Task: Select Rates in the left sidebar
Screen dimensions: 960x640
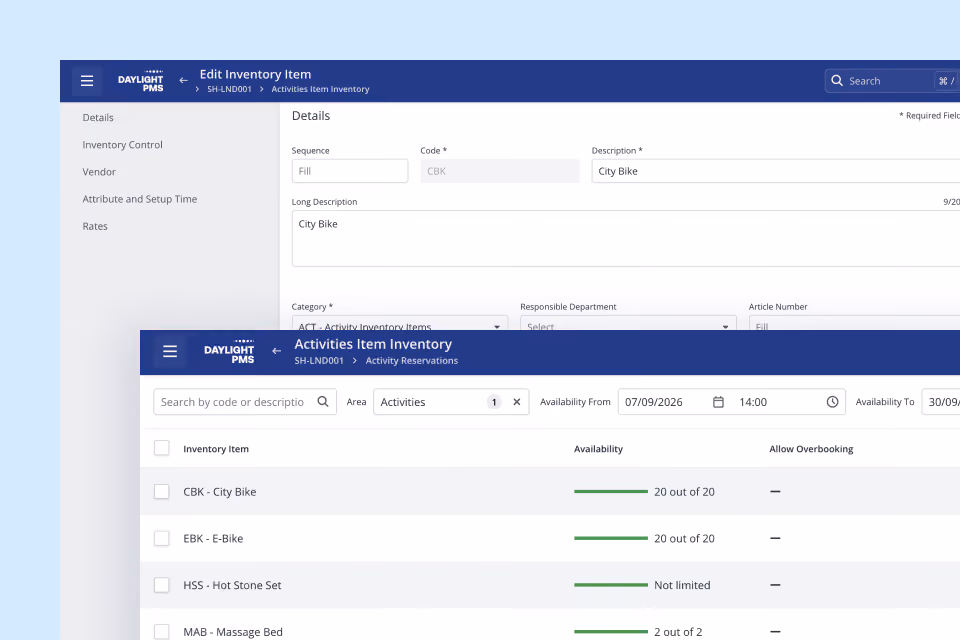Action: pyautogui.click(x=95, y=226)
